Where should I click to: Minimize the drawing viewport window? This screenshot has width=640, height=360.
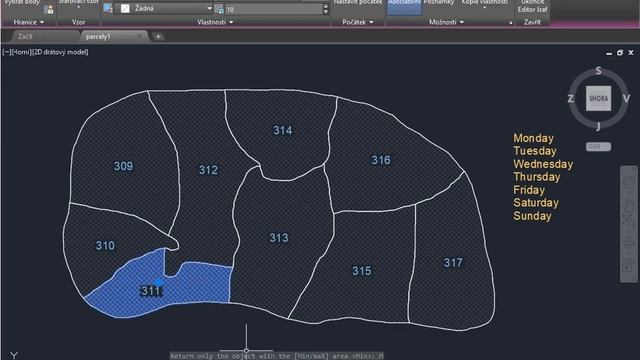point(609,53)
